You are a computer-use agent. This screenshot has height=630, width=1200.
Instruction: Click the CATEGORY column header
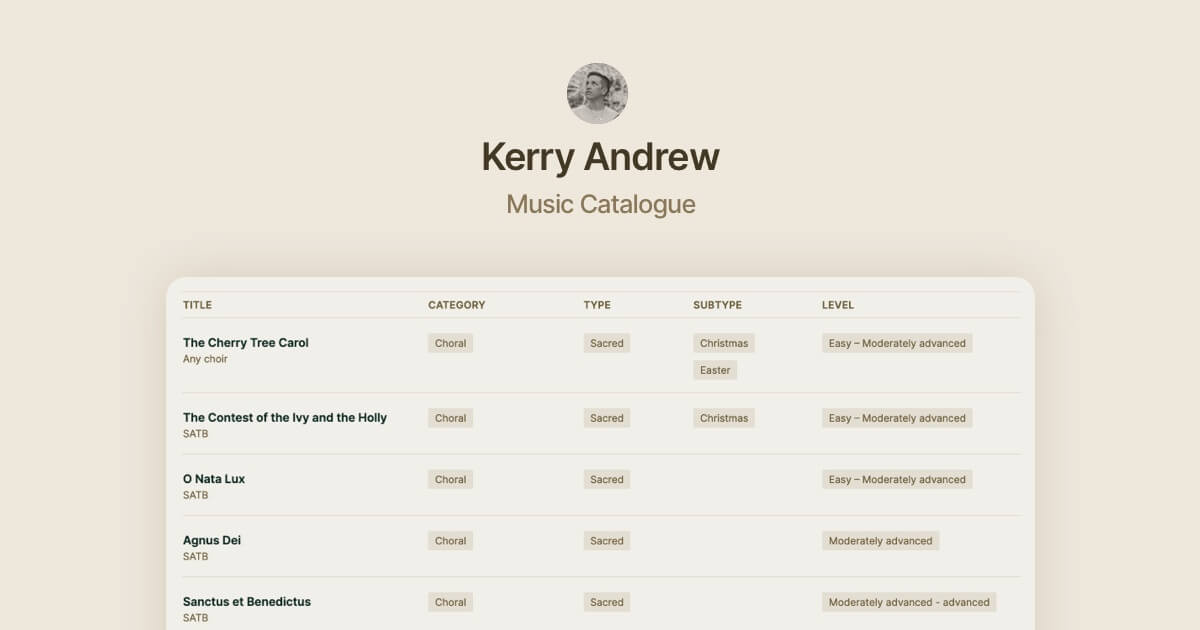click(456, 305)
